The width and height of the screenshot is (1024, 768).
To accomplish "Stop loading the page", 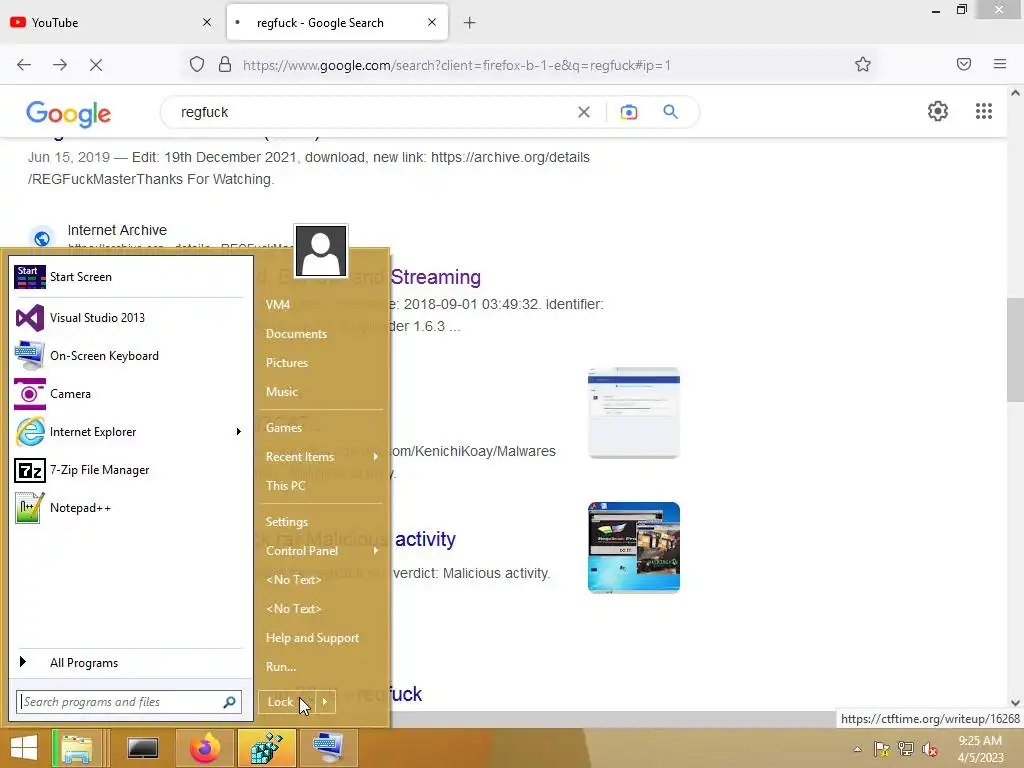I will coord(96,65).
